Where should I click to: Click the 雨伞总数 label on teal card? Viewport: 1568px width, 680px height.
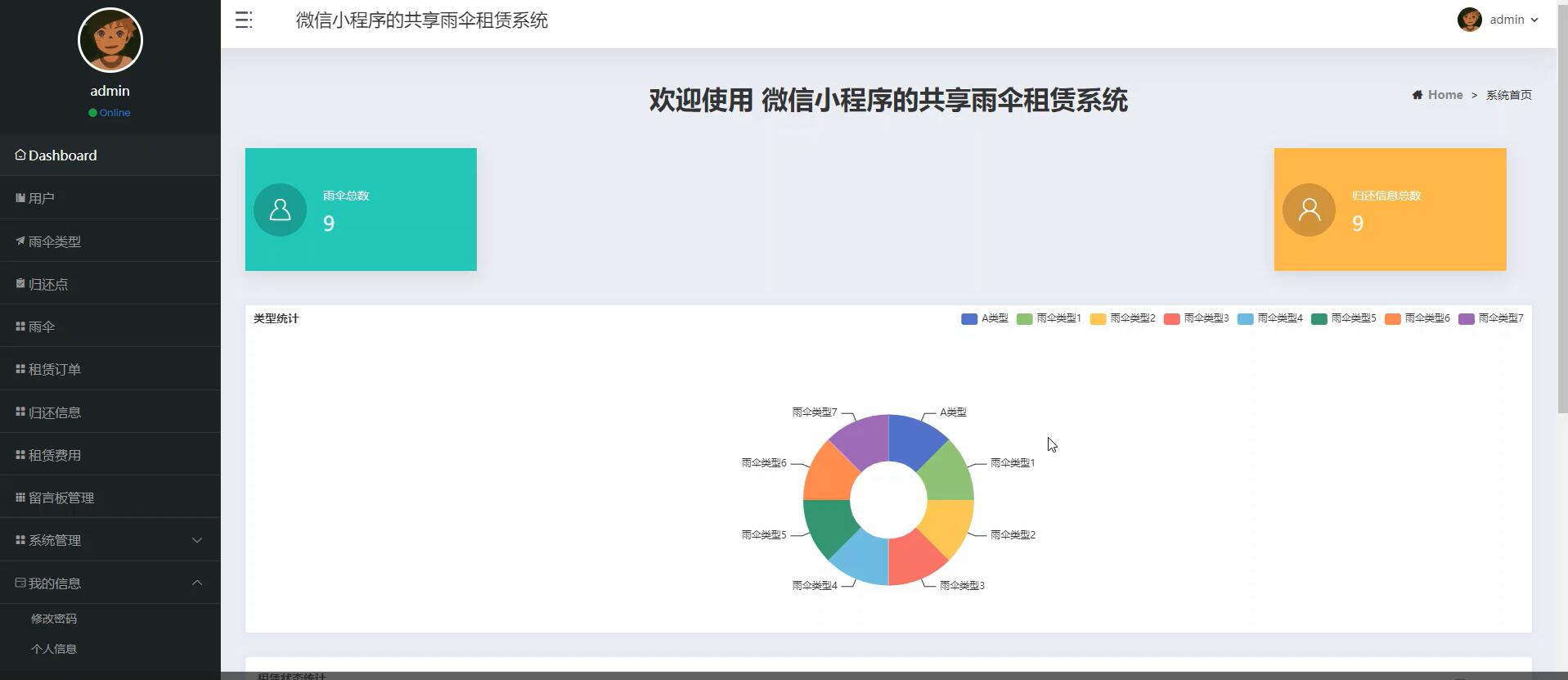346,196
